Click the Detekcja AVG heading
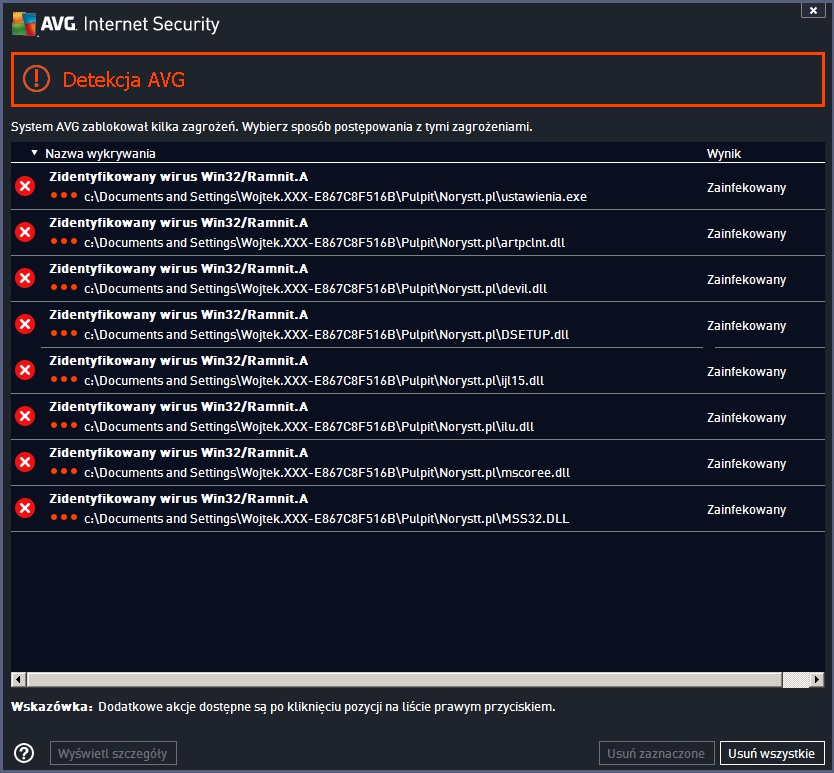Viewport: 834px width, 773px height. click(123, 80)
